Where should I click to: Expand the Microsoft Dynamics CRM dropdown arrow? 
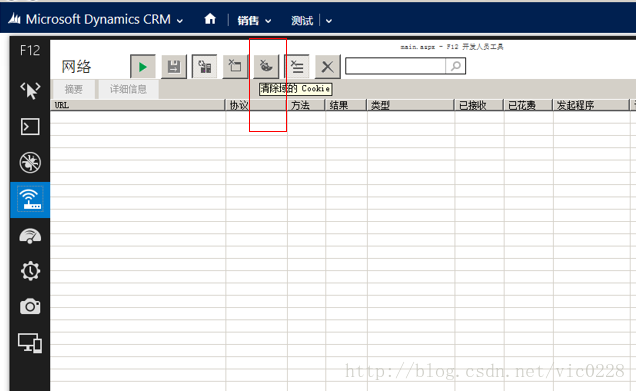(x=180, y=21)
